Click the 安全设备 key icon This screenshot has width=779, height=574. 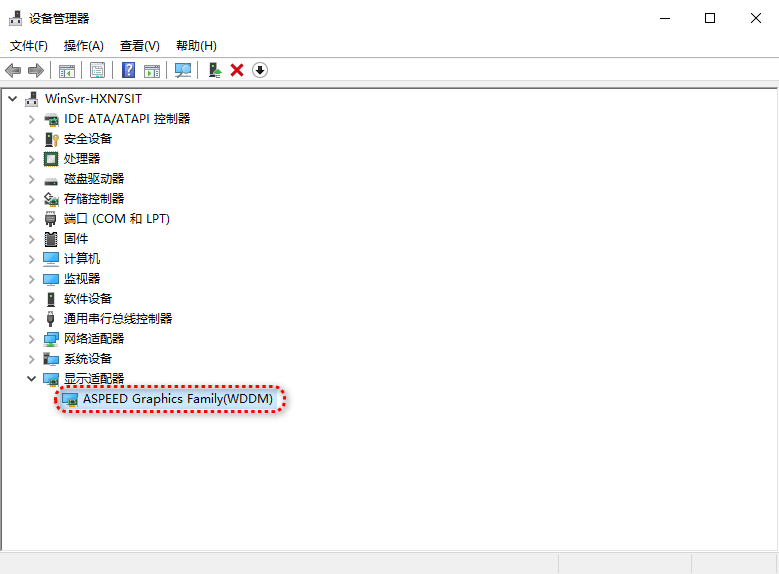pos(51,139)
